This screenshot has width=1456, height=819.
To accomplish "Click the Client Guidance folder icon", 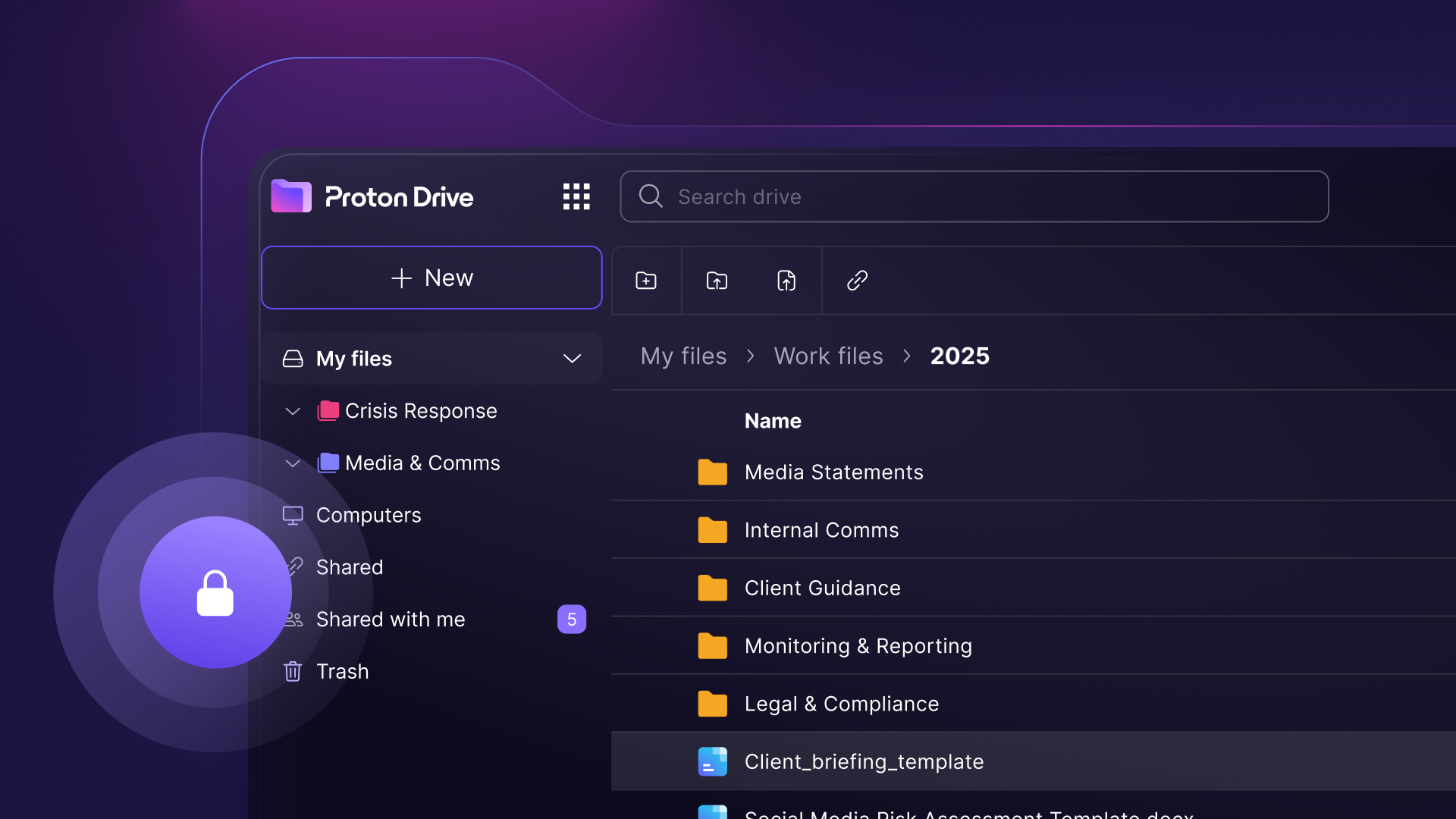I will click(x=712, y=588).
